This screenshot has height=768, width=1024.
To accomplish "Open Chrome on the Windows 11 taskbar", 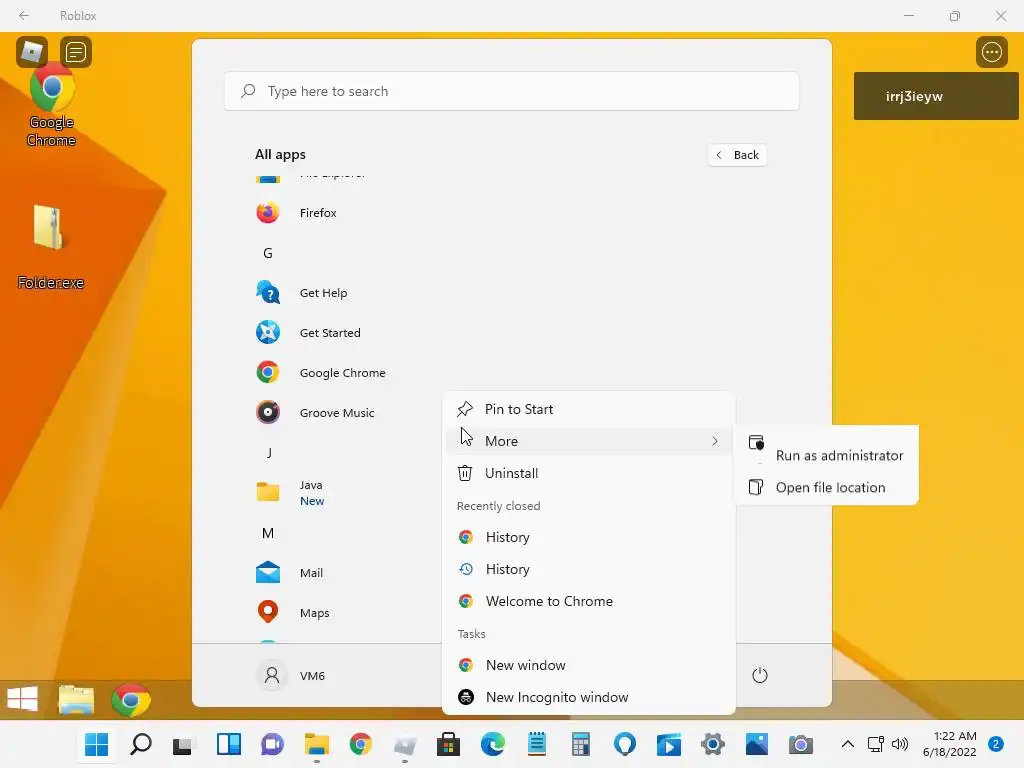I will point(360,744).
